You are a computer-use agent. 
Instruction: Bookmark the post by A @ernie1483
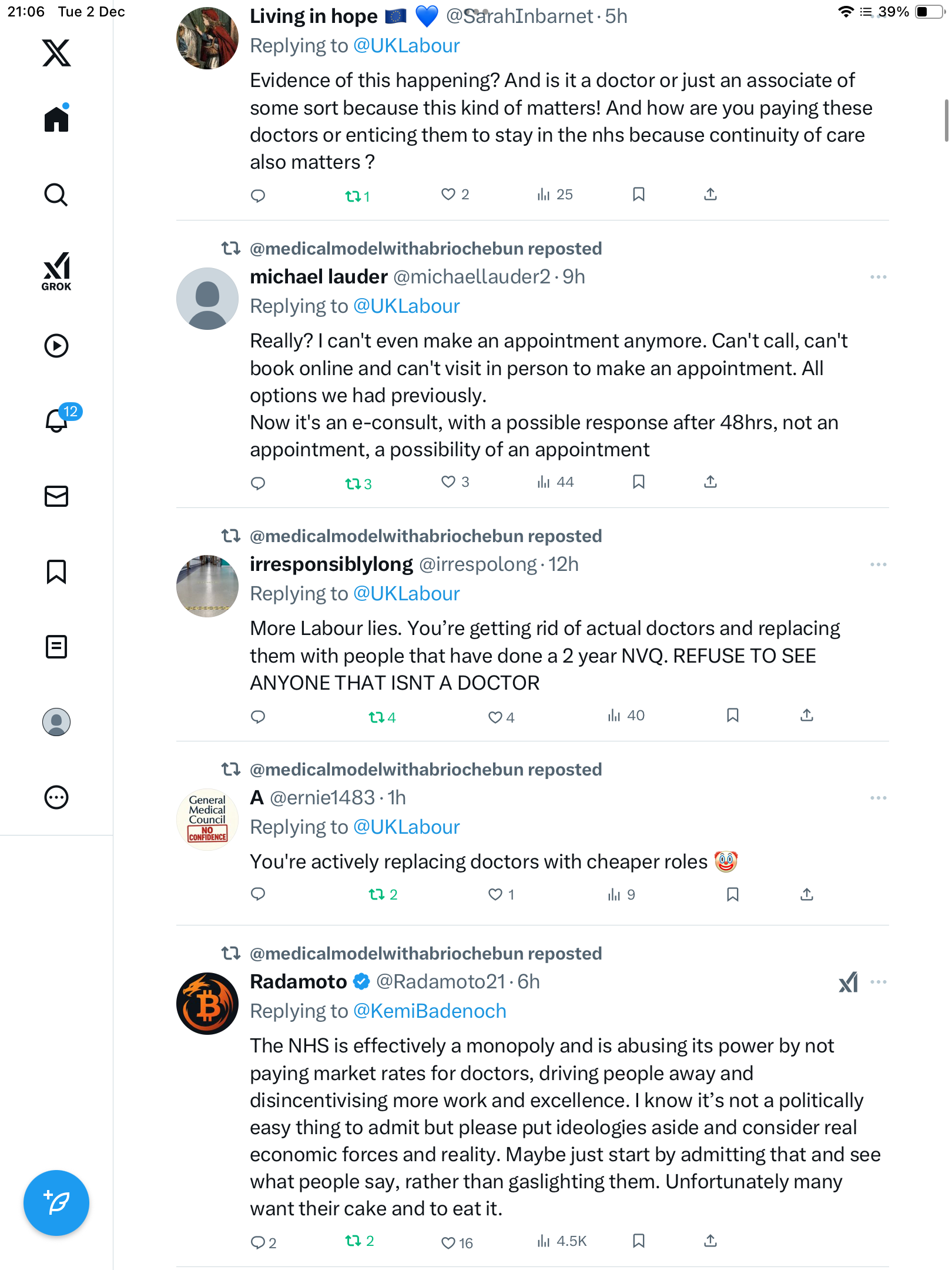pos(732,894)
